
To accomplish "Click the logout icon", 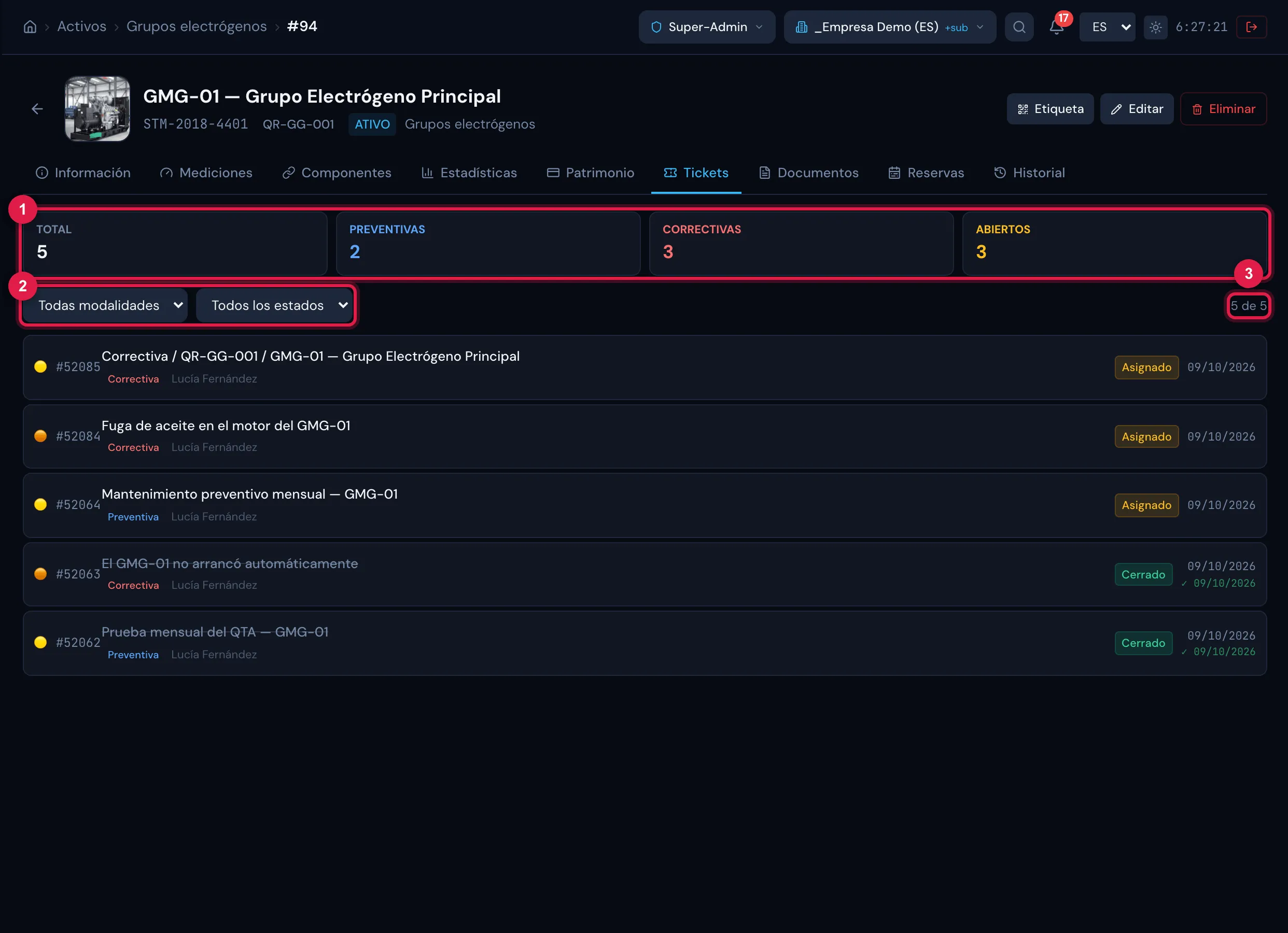I will pyautogui.click(x=1251, y=26).
